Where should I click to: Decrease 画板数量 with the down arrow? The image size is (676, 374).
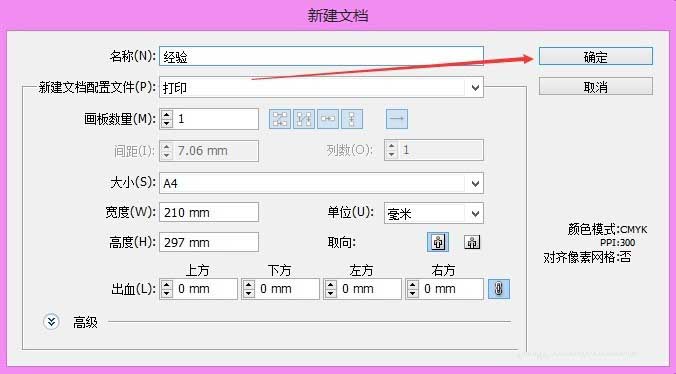tap(166, 124)
